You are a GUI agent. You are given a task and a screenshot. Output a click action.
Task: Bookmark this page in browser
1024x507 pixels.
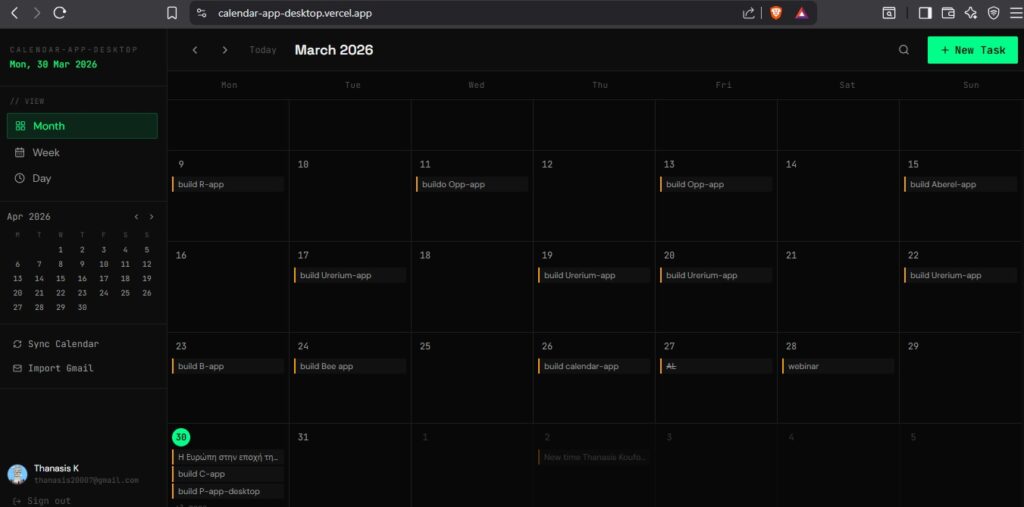[172, 13]
